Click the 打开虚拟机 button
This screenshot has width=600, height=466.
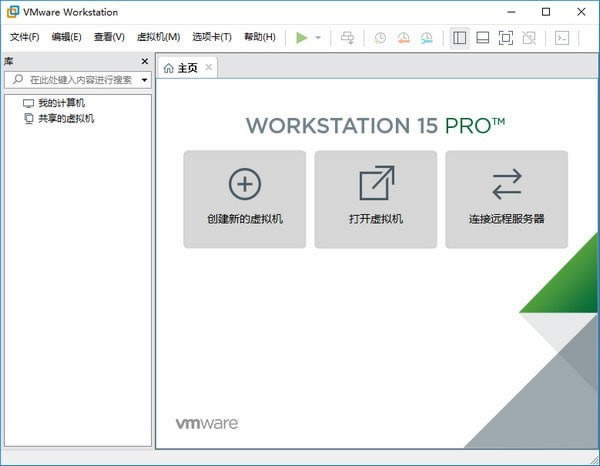(376, 199)
